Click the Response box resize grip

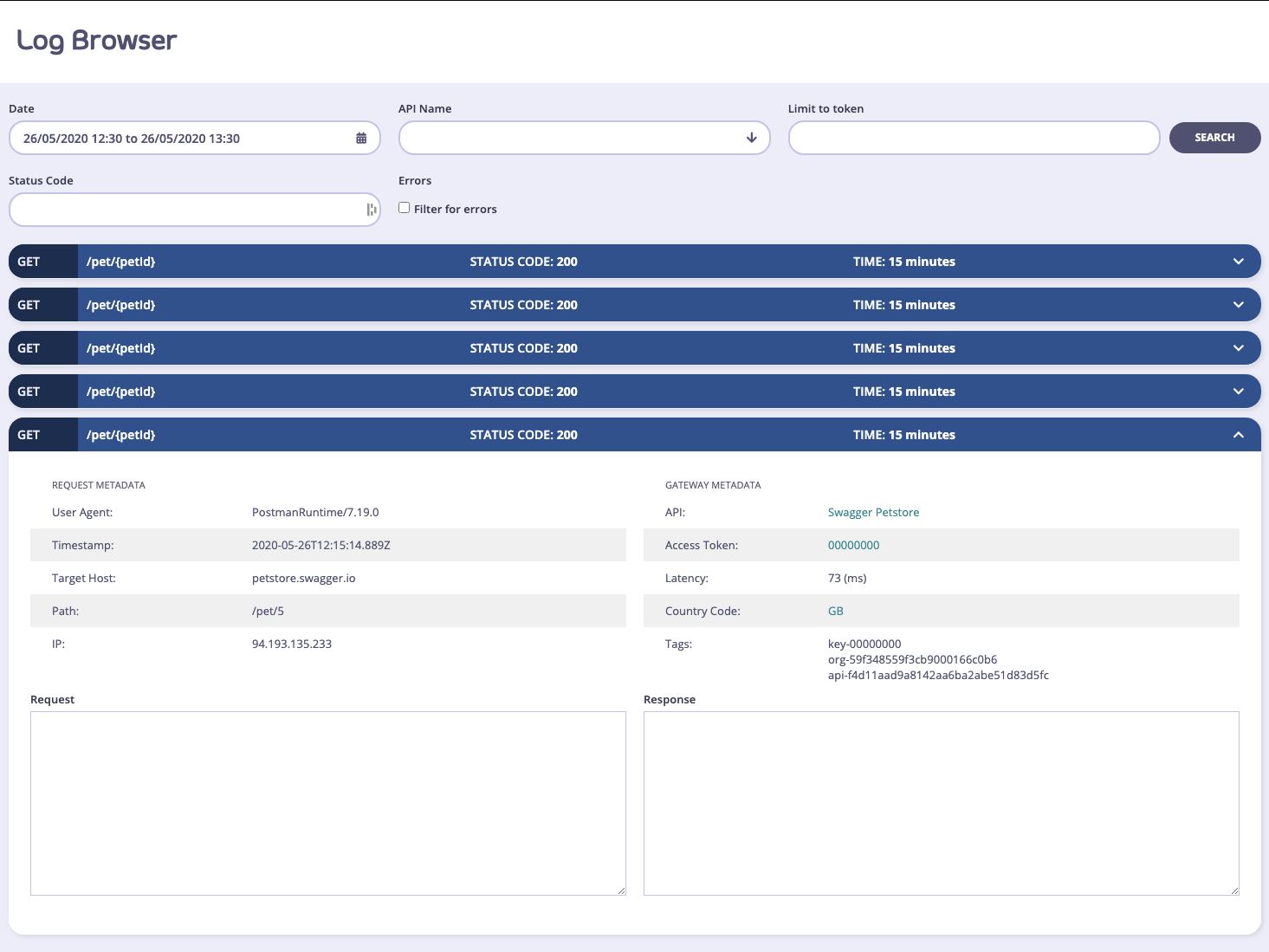point(1233,889)
